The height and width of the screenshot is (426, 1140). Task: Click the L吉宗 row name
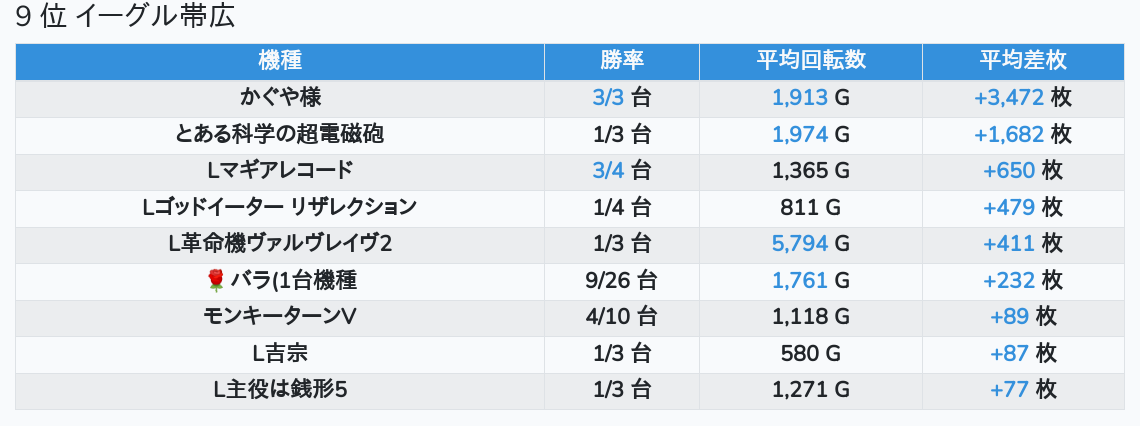click(x=280, y=353)
